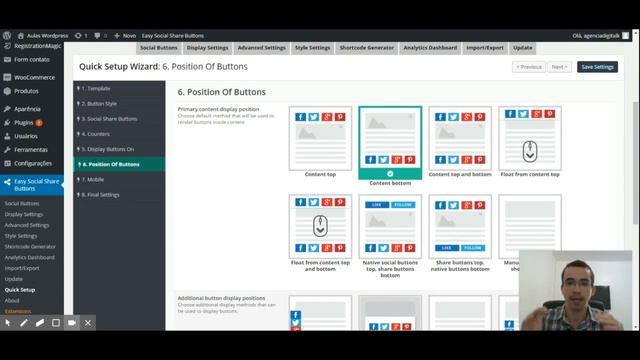Click the Save Settings button

point(597,67)
